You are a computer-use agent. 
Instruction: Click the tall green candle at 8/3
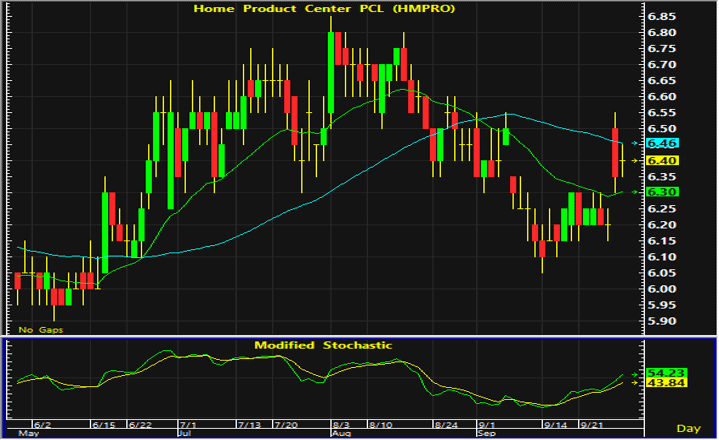pos(331,72)
